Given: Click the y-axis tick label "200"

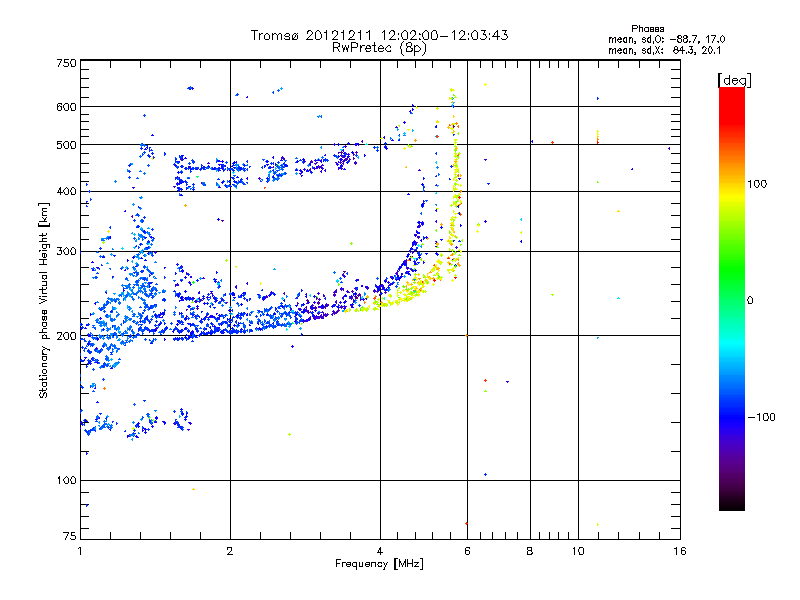Looking at the screenshot, I should [x=66, y=336].
